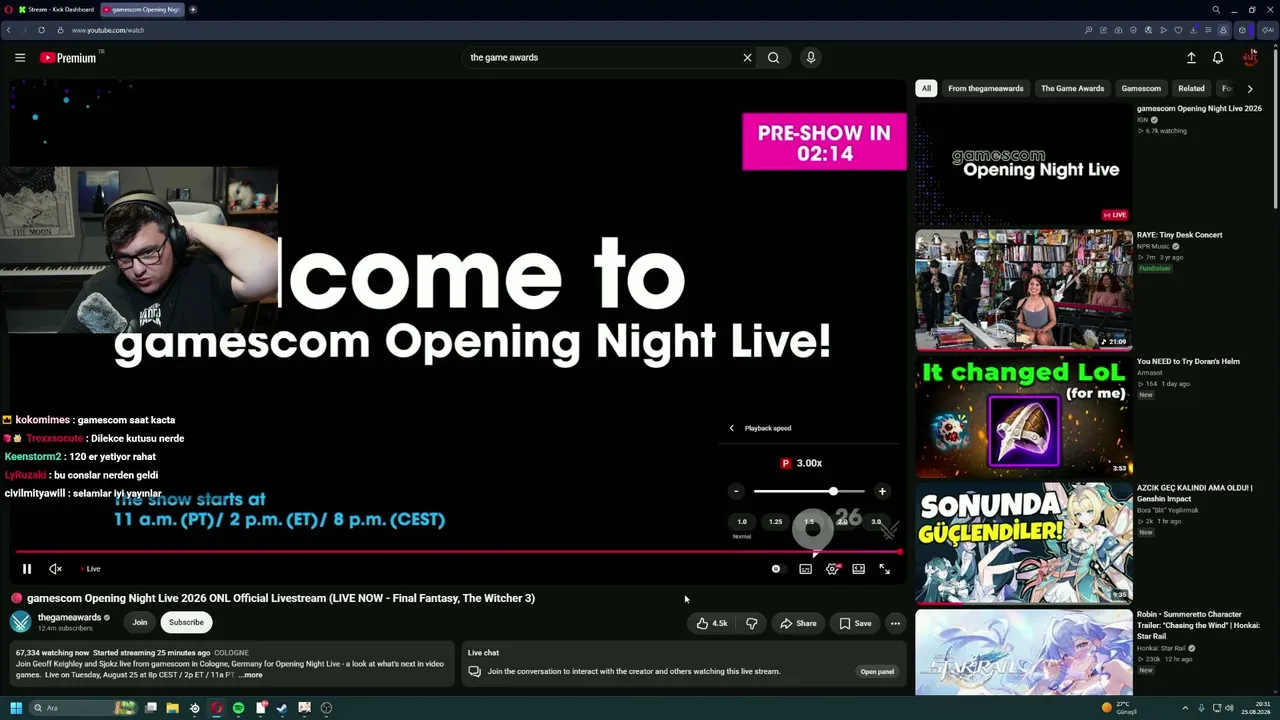Open browser snapshot camera icon
This screenshot has width=1280, height=720.
tap(1119, 30)
